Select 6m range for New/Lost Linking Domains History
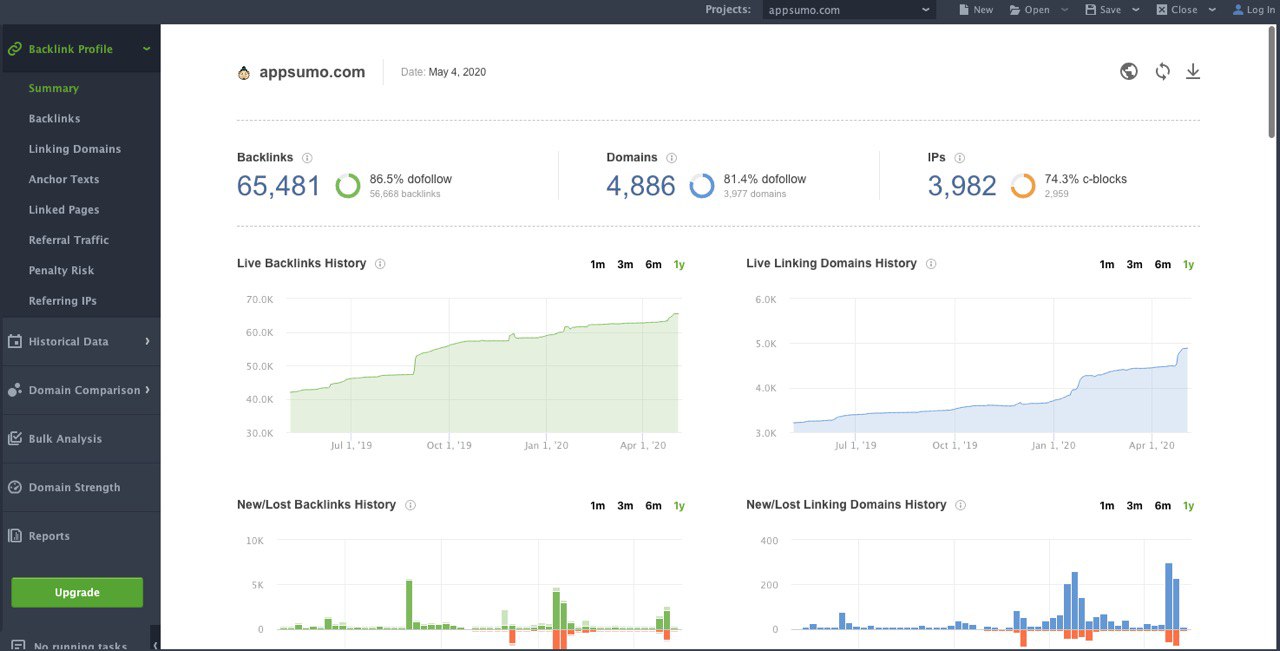1280x651 pixels. 1163,506
